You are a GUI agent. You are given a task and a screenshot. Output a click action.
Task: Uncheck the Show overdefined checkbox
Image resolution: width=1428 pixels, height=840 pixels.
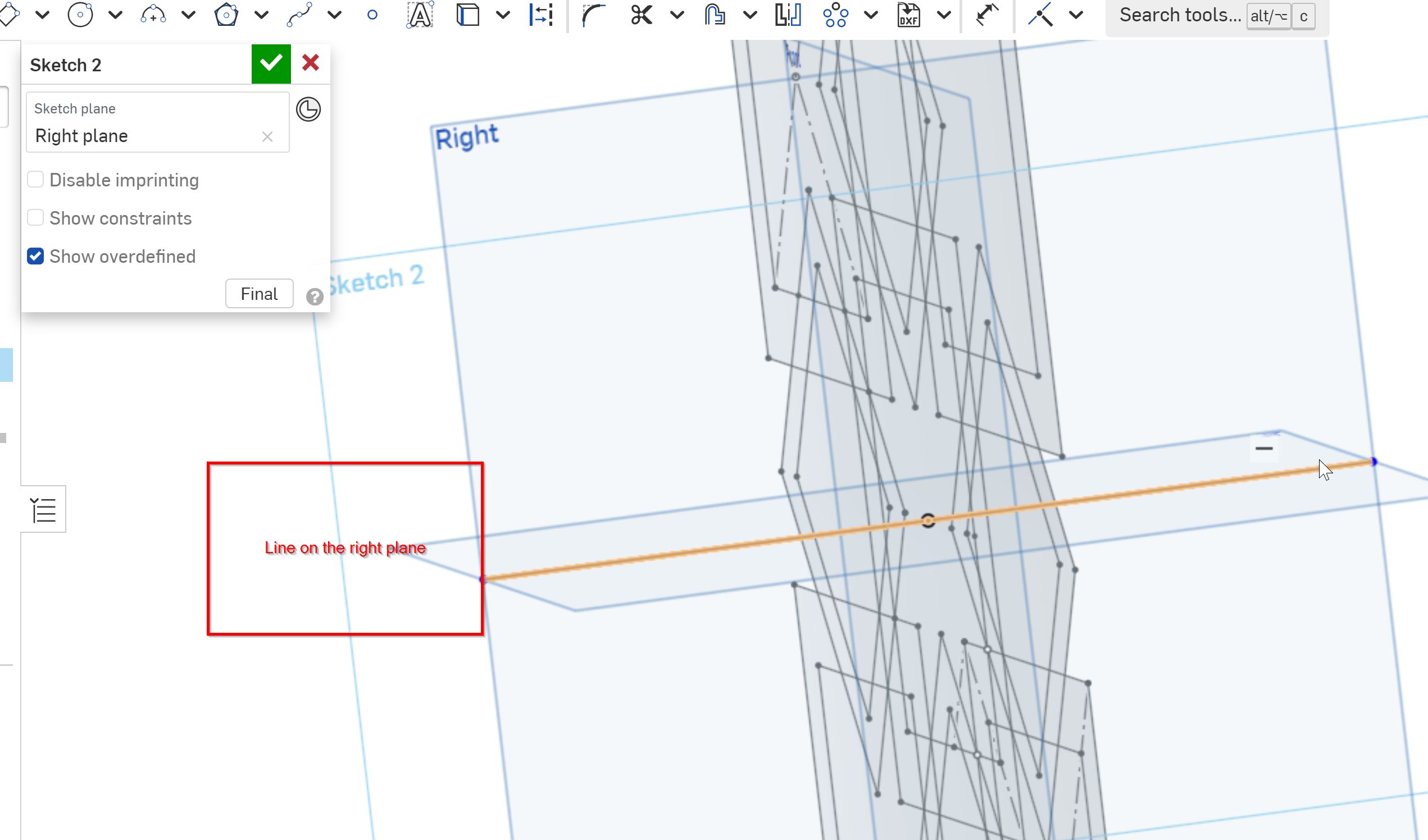36,256
